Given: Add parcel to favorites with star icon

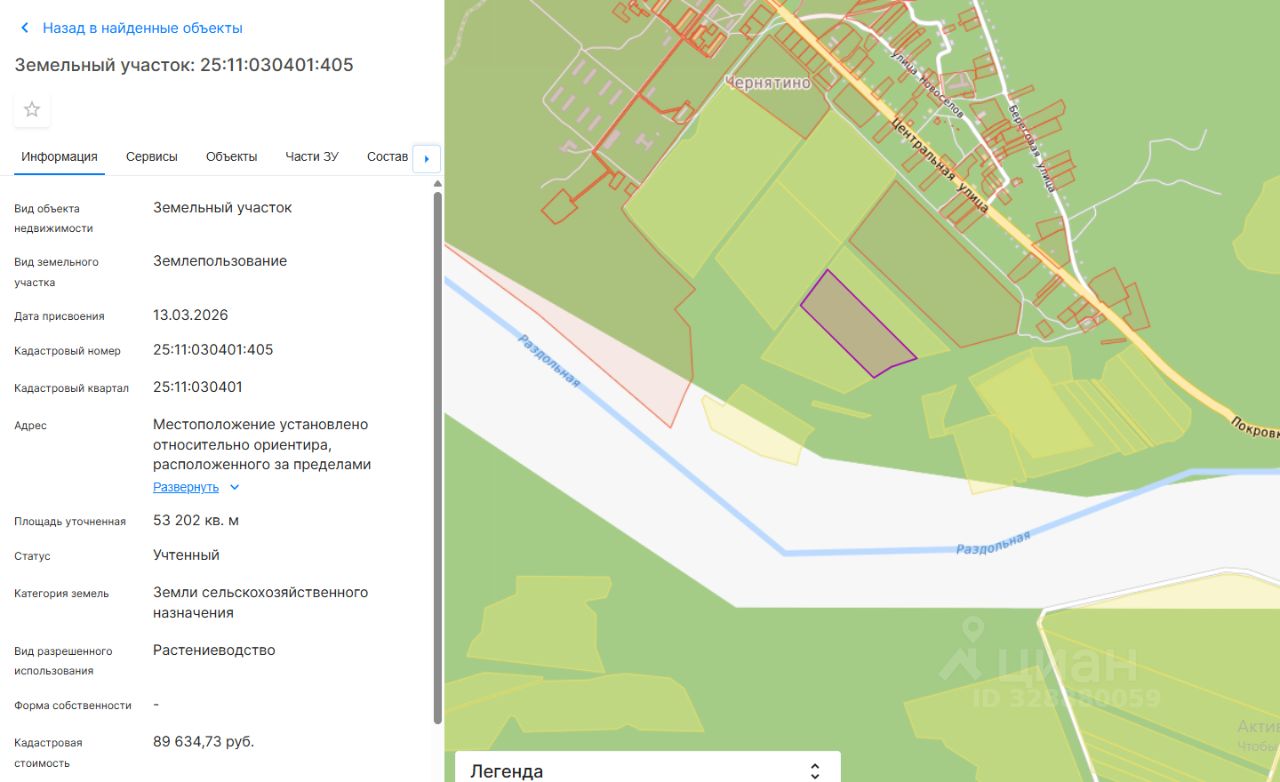Looking at the screenshot, I should [32, 110].
